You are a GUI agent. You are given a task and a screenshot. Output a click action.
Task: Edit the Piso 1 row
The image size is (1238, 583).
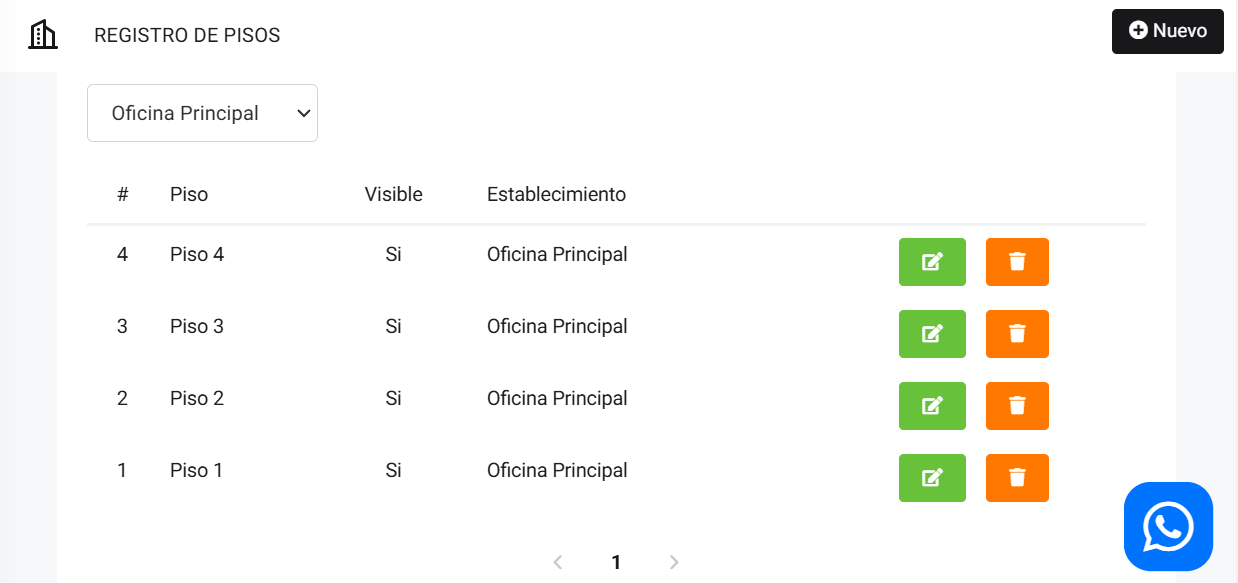(x=932, y=478)
